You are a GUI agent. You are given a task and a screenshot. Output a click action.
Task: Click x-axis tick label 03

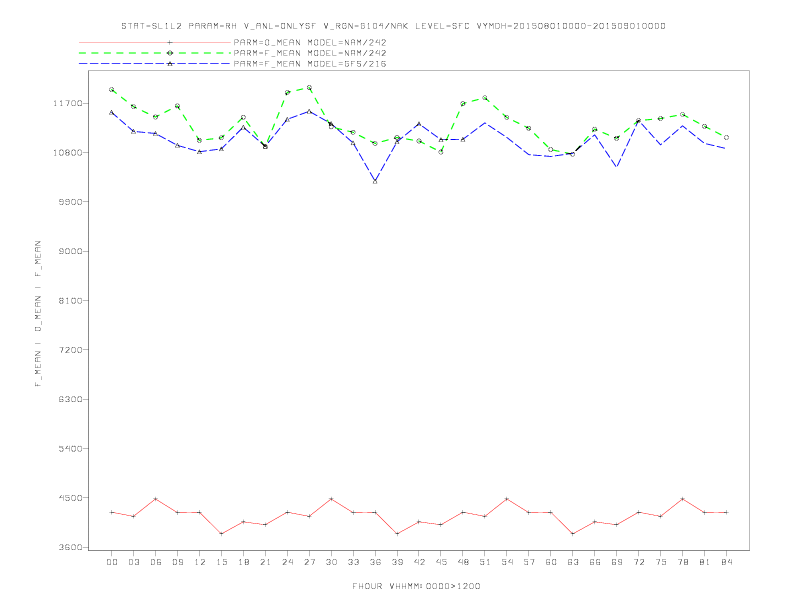[133, 562]
